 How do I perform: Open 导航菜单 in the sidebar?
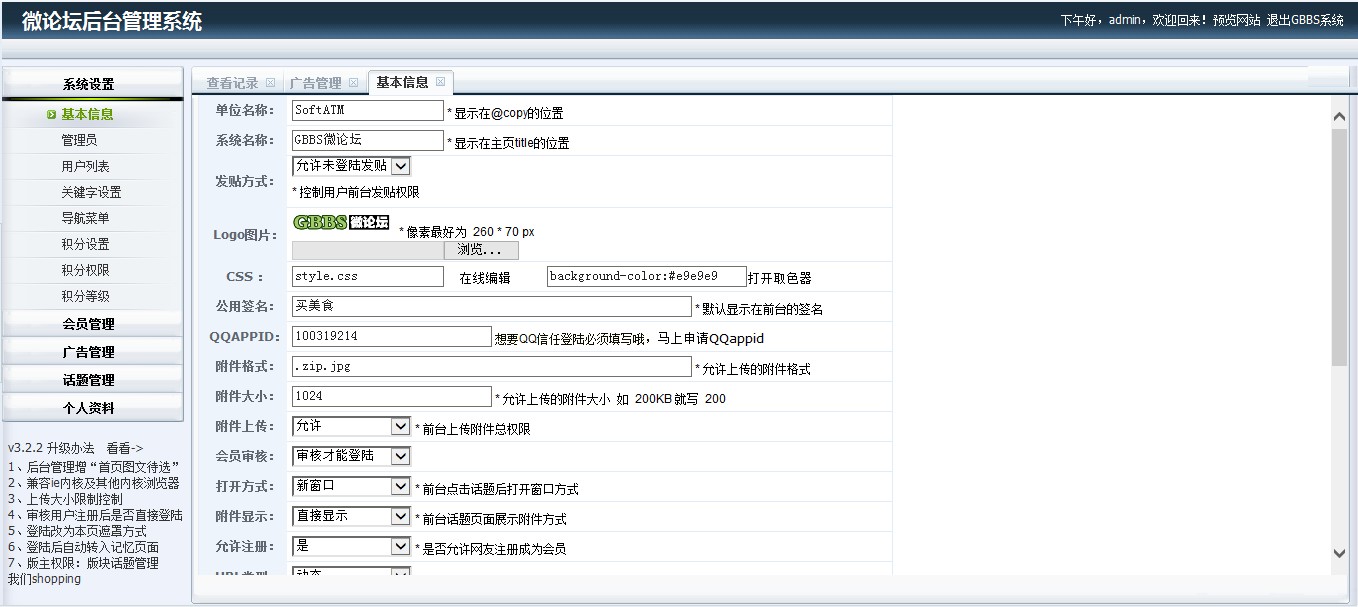(85, 218)
